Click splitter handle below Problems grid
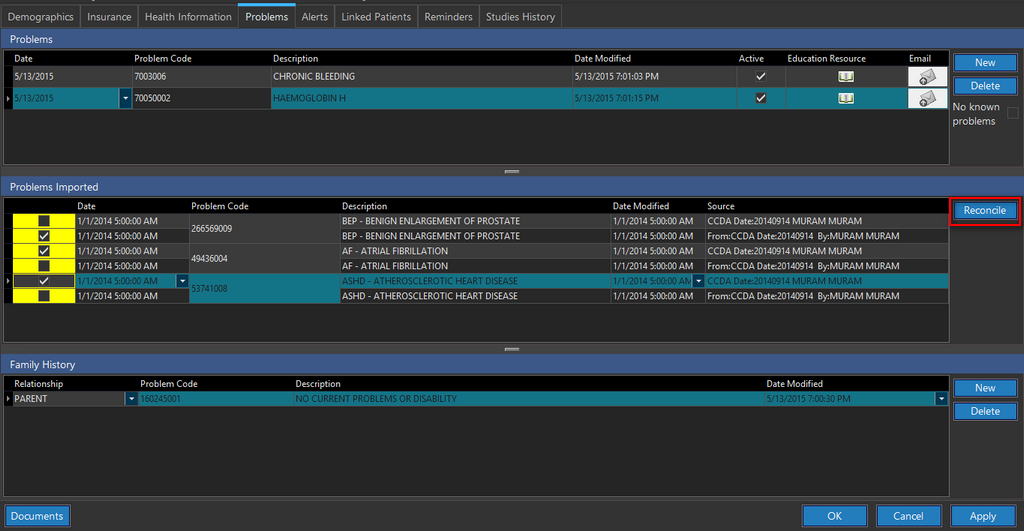Image resolution: width=1024 pixels, height=531 pixels. coord(512,172)
